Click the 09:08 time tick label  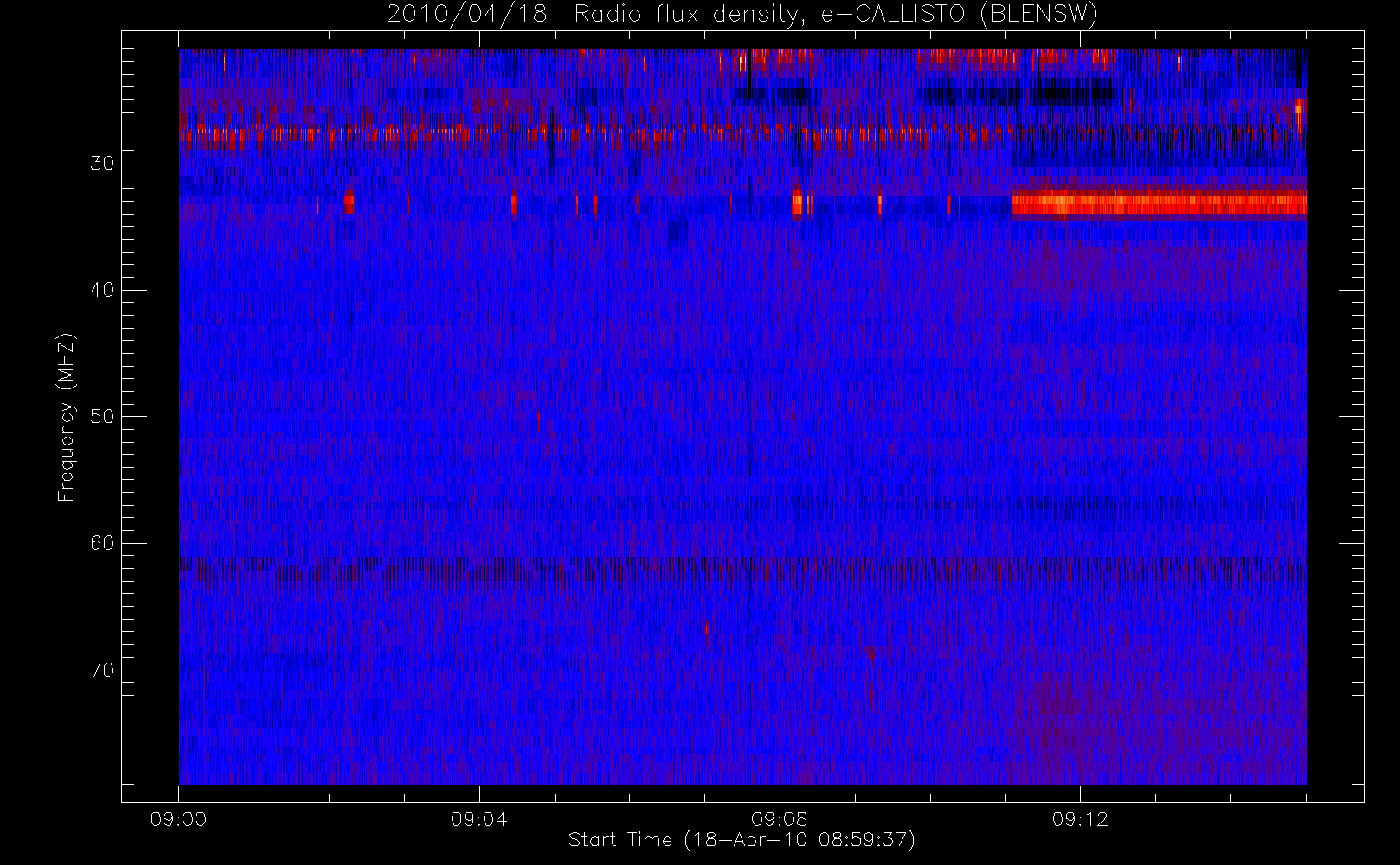point(779,819)
